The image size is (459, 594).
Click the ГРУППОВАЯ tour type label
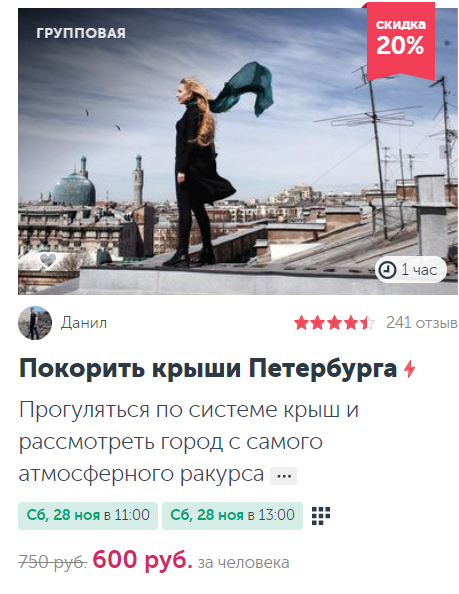tap(81, 33)
